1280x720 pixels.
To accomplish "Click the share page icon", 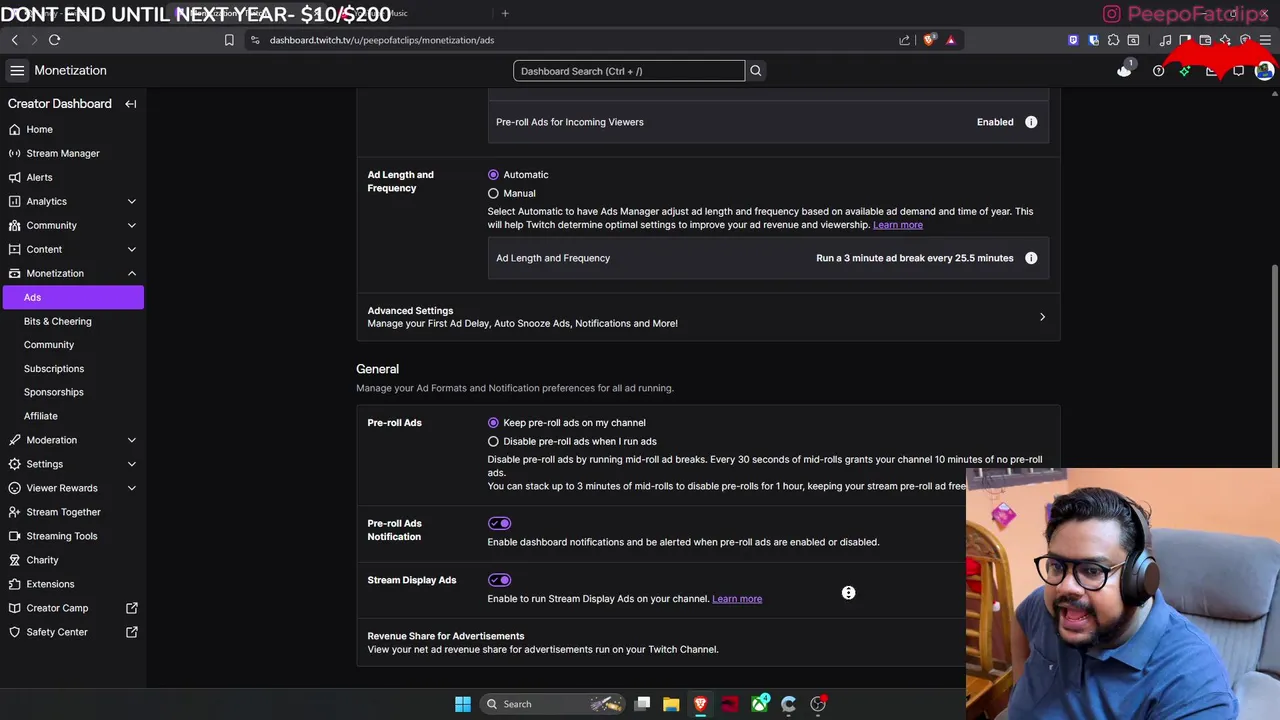I will (x=904, y=40).
